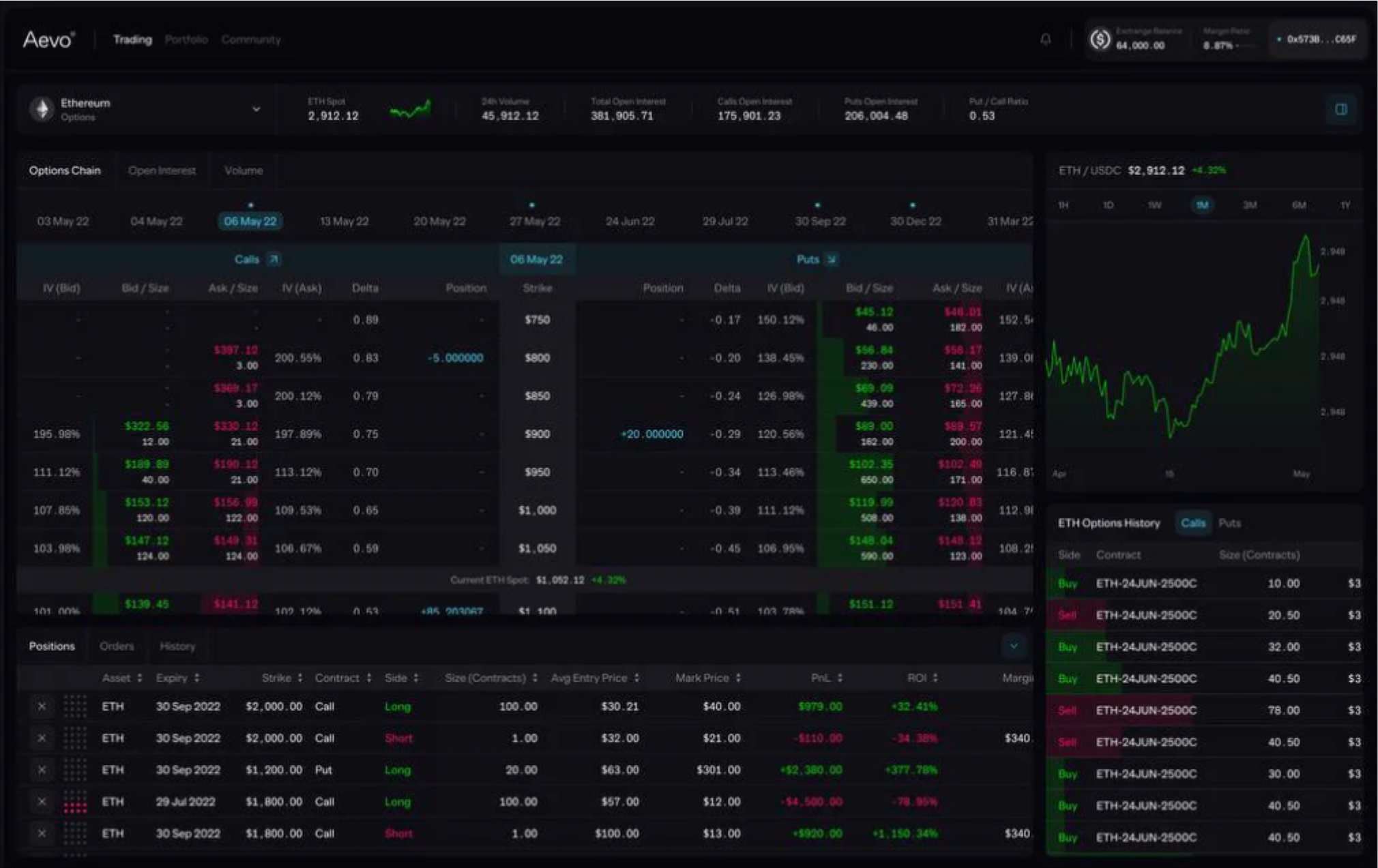
Task: Sort positions using the Expiry column arrows
Action: [x=198, y=677]
